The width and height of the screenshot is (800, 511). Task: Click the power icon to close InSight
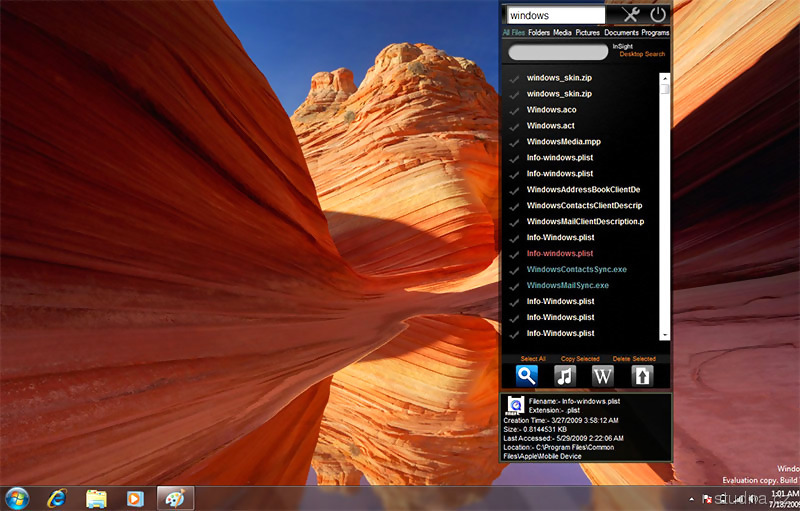pyautogui.click(x=658, y=15)
